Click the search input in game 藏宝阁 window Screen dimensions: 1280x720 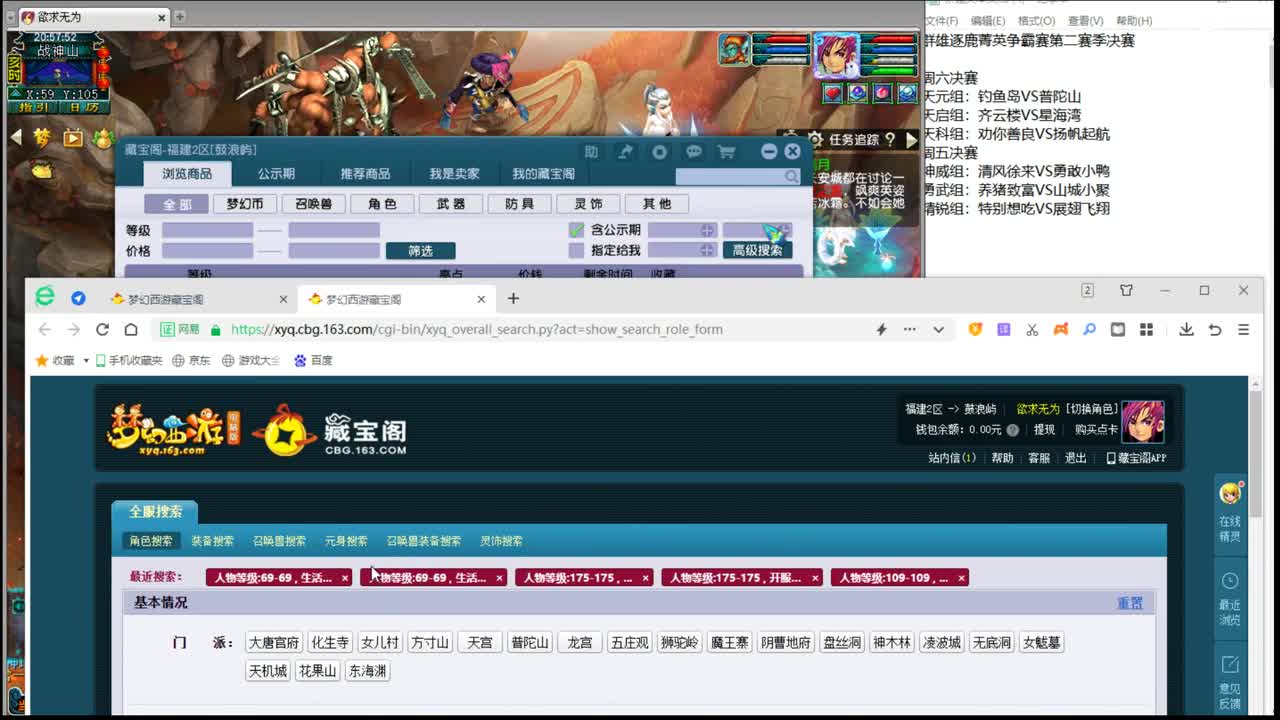click(x=730, y=176)
